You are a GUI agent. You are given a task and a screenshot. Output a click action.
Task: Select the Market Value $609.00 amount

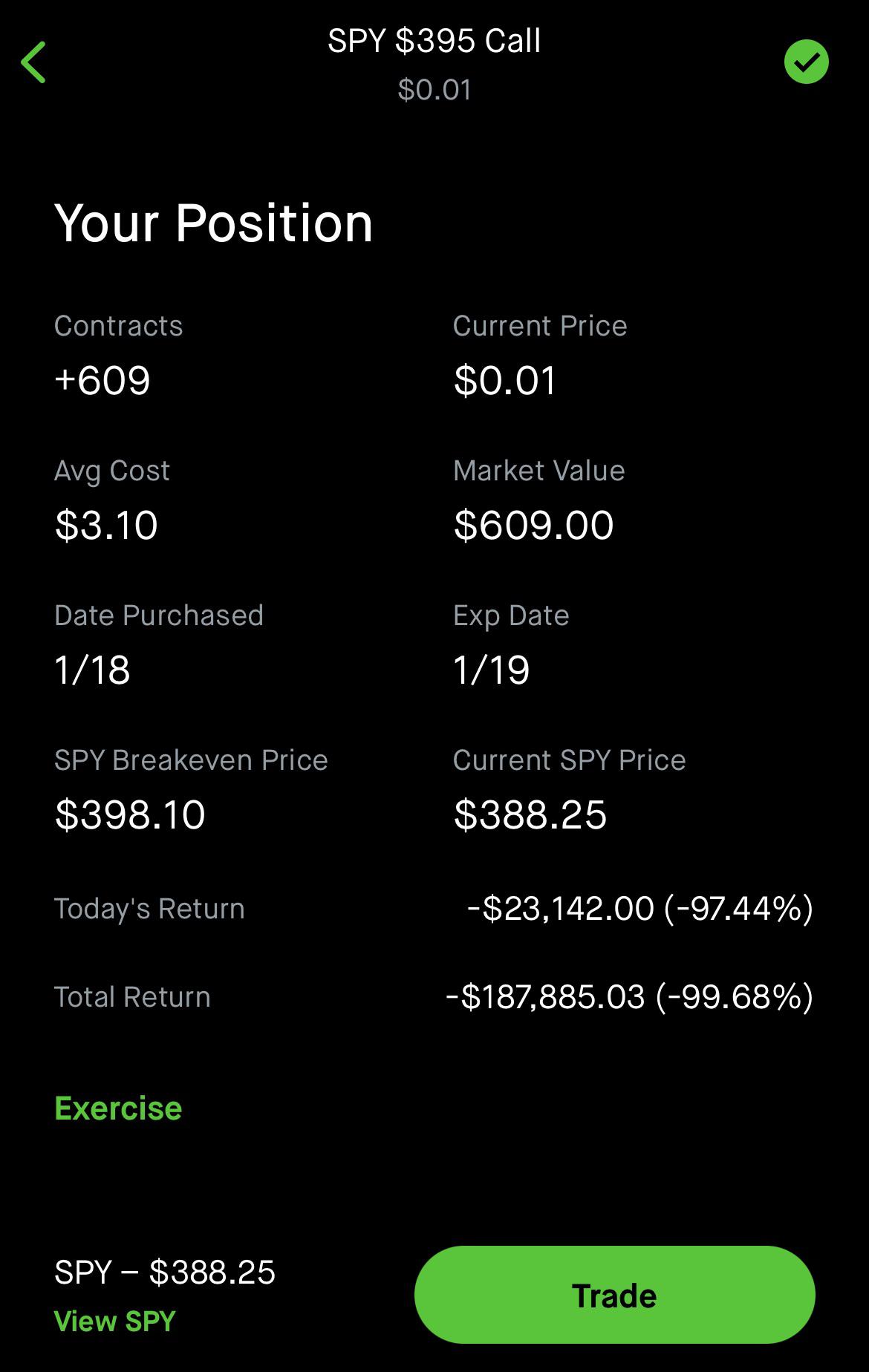coord(533,526)
